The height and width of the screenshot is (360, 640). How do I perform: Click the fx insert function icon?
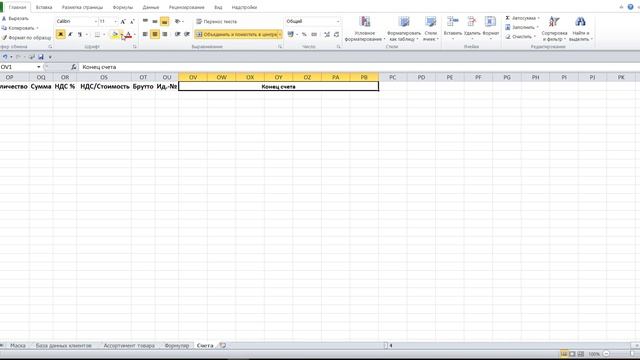73,67
